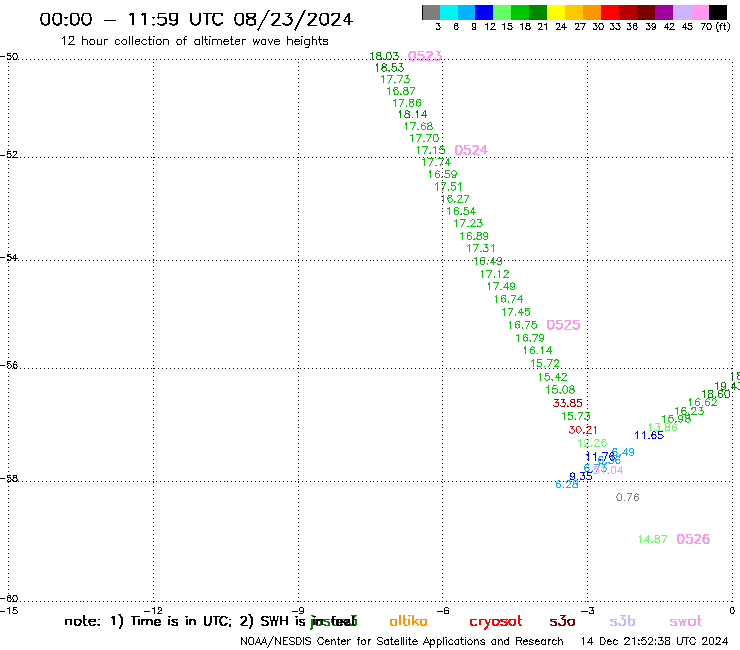Click the 17.68 wave height value
Image resolution: width=740 pixels, height=650 pixels.
click(x=418, y=126)
